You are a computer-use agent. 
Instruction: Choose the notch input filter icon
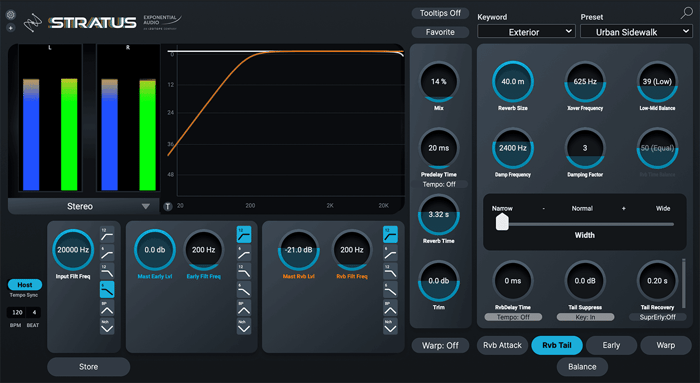pyautogui.click(x=107, y=326)
